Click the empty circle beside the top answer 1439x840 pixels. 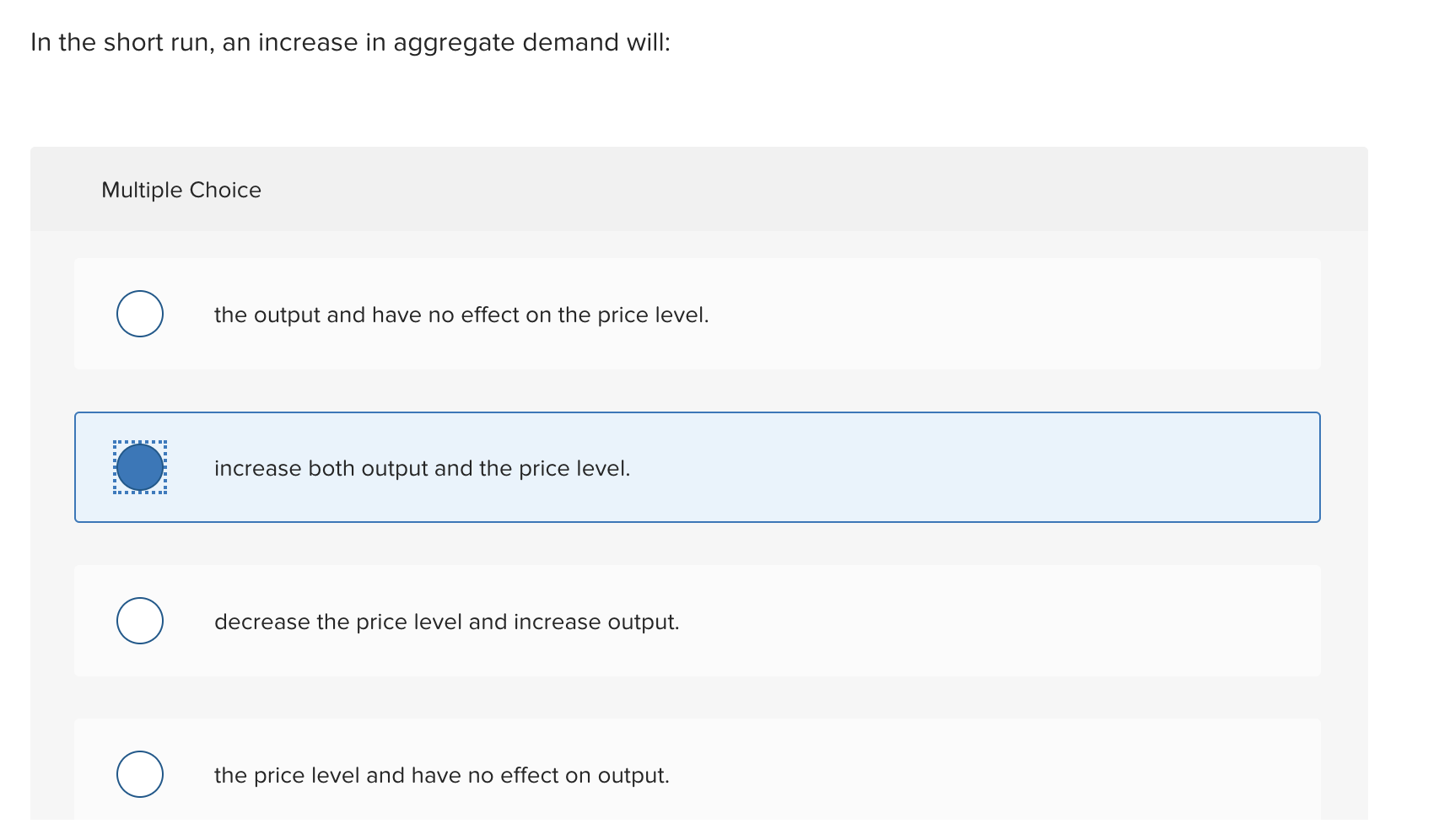point(140,314)
